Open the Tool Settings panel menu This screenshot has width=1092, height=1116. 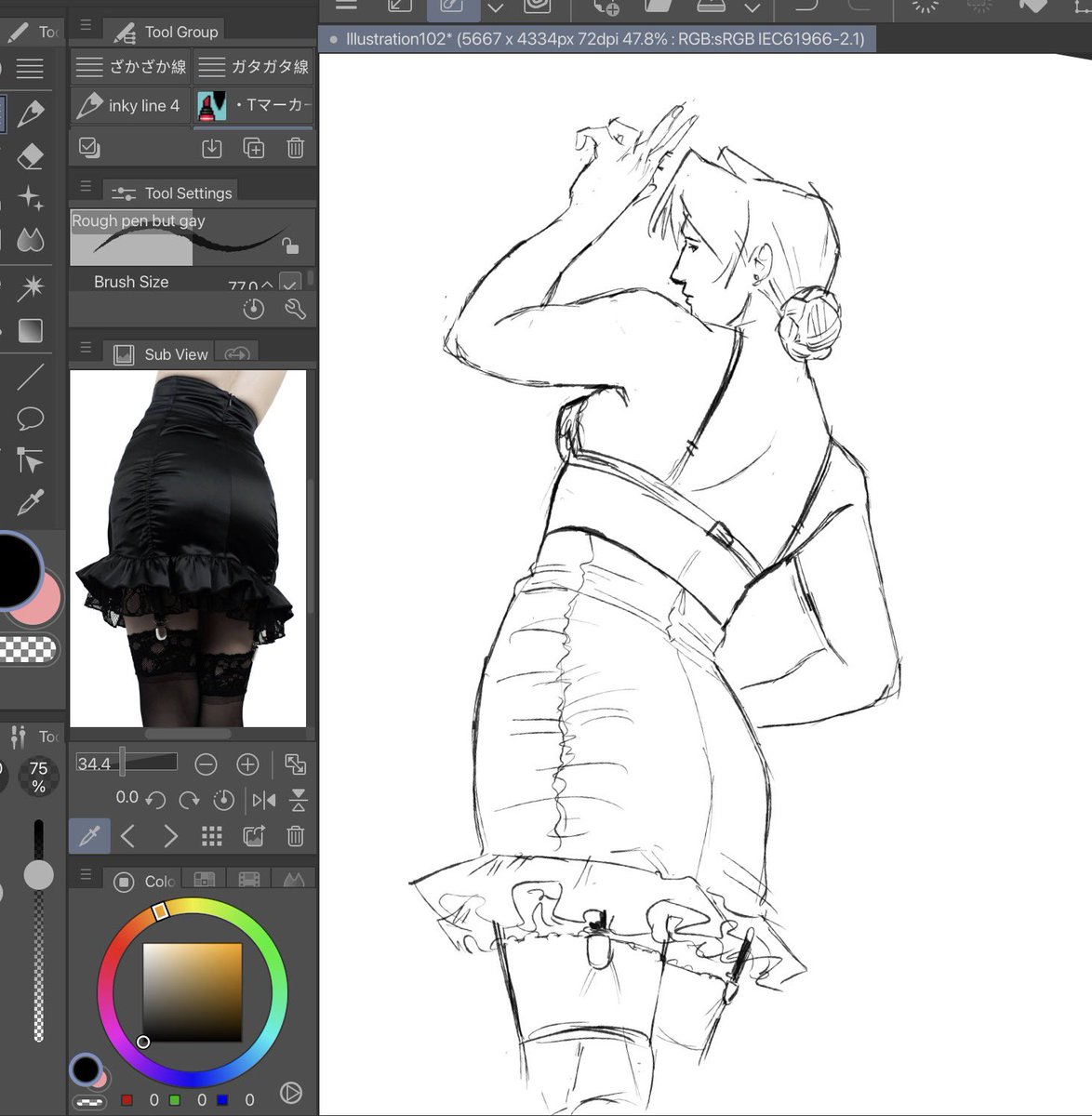coord(86,187)
